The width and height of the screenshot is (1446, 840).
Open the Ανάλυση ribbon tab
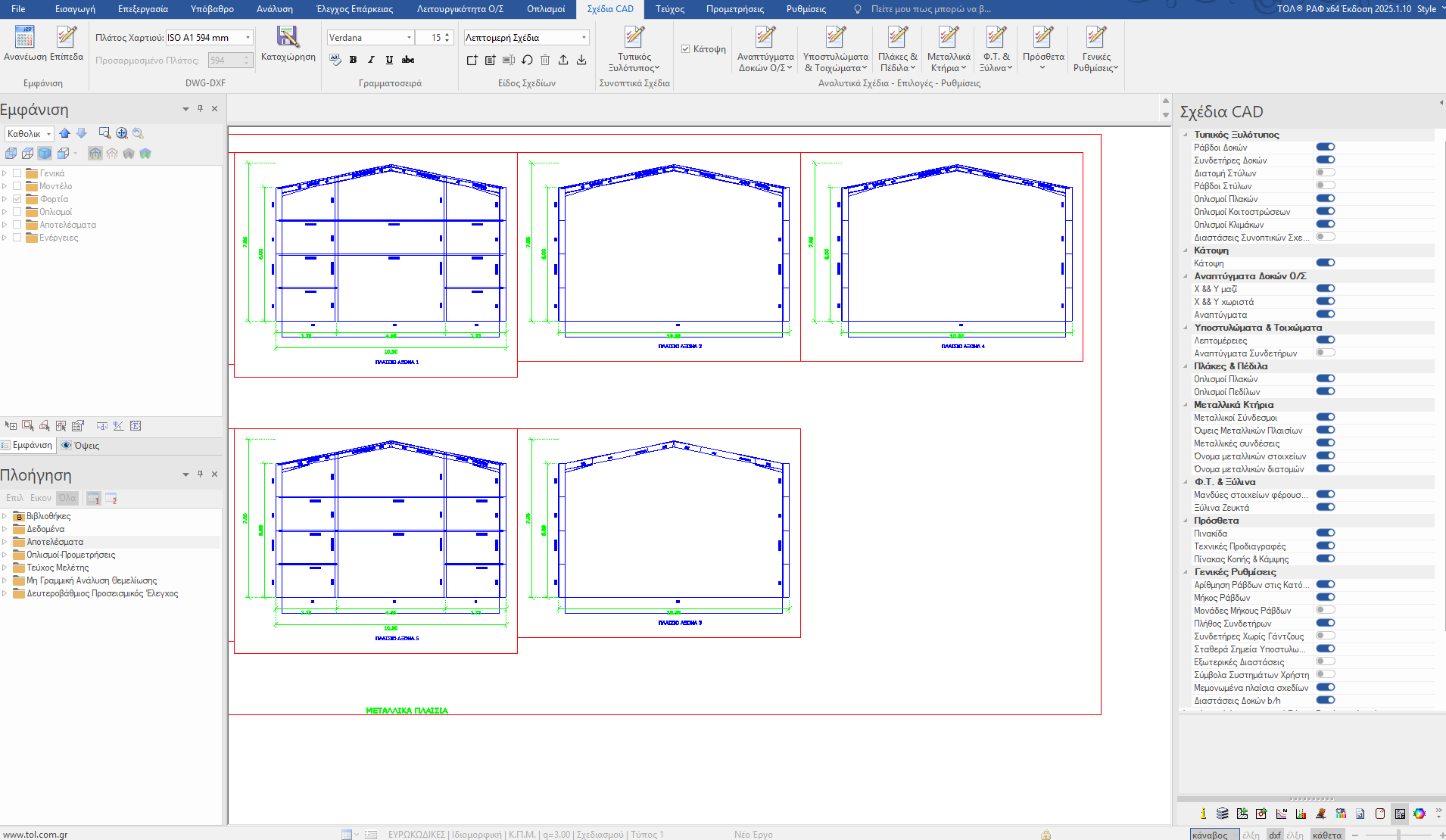tap(274, 9)
